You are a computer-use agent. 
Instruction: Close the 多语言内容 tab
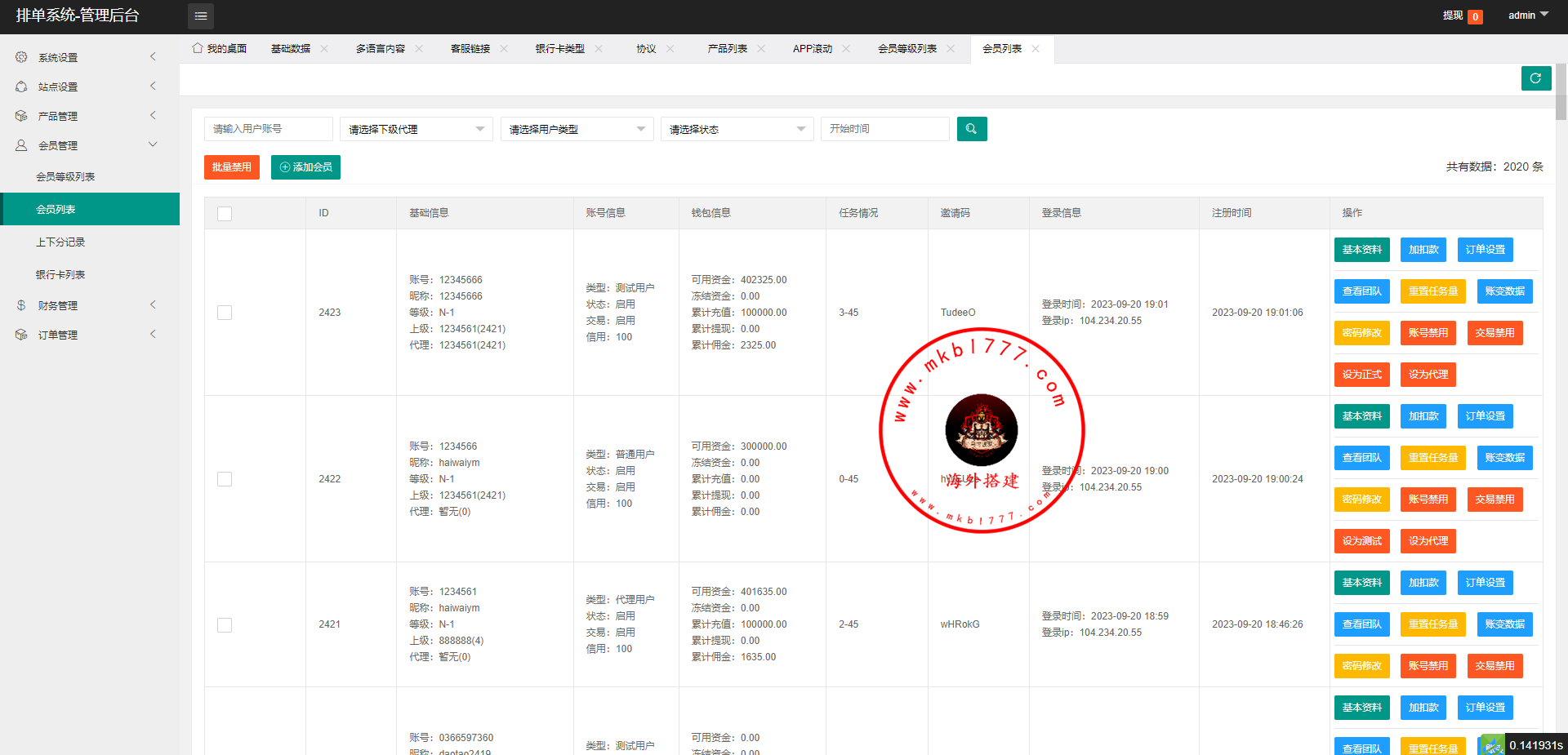click(419, 49)
